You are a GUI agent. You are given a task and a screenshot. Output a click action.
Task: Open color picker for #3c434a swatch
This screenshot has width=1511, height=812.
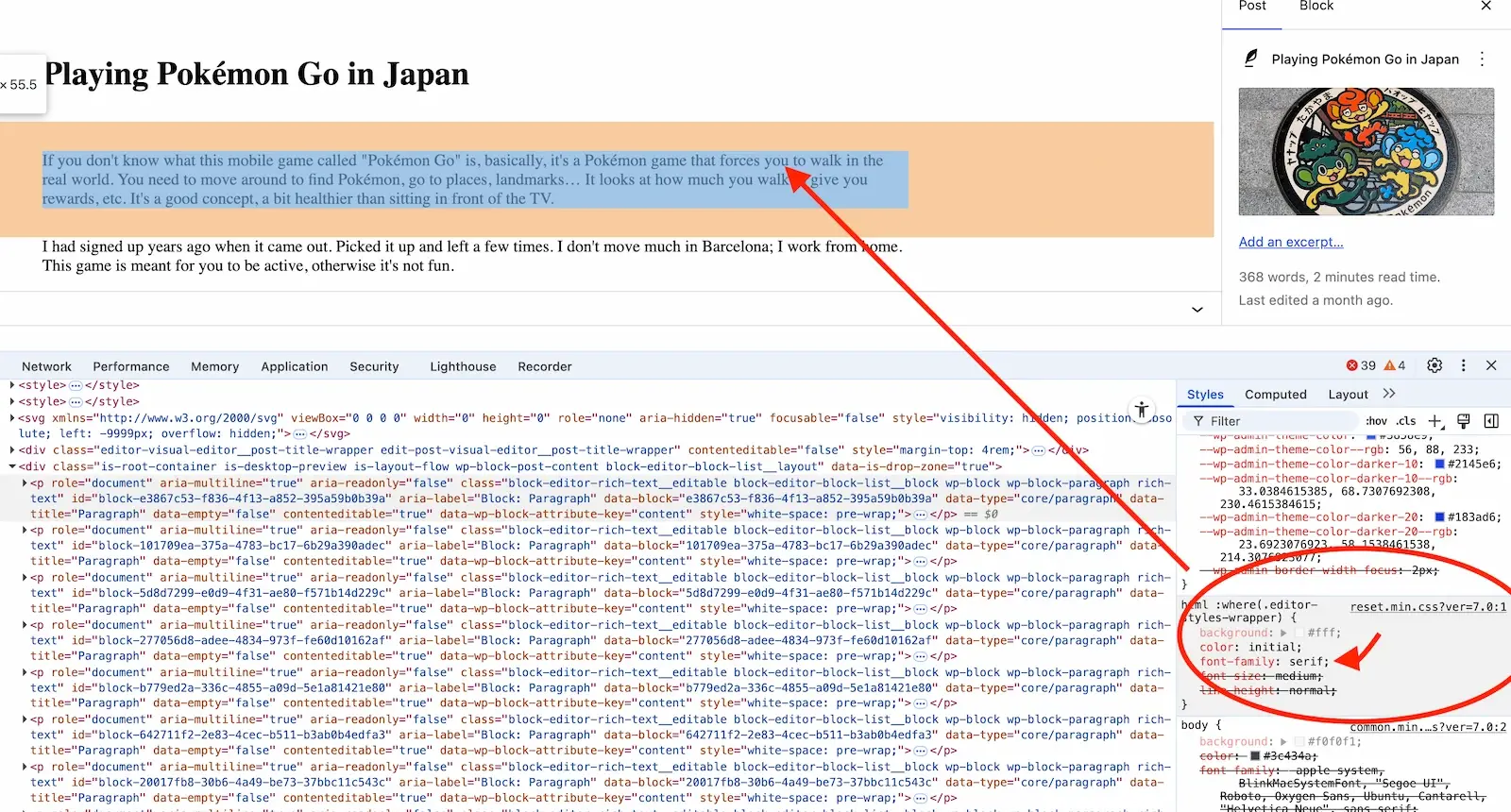(1255, 756)
